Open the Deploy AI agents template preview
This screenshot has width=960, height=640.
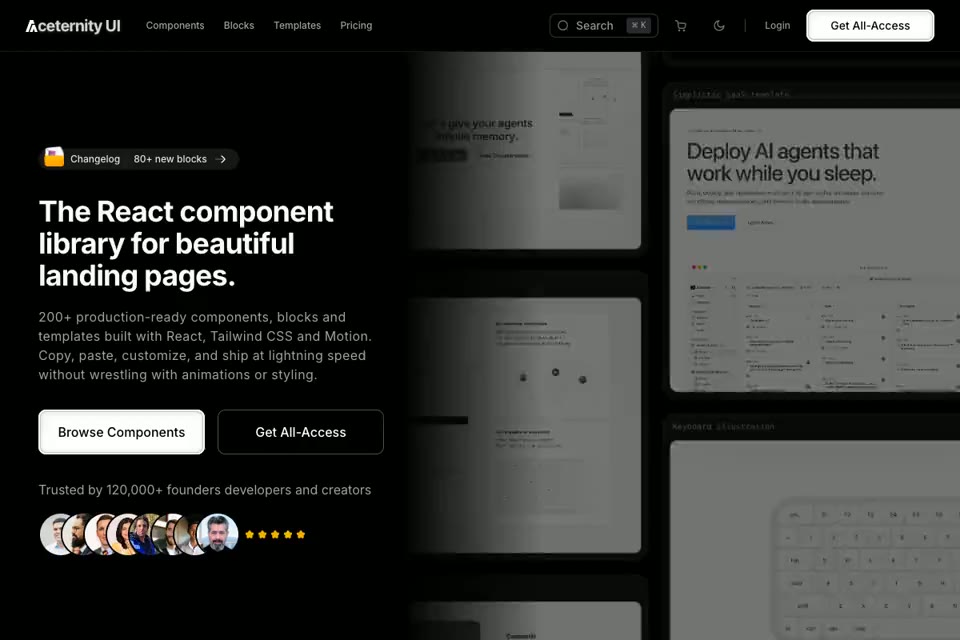click(815, 250)
